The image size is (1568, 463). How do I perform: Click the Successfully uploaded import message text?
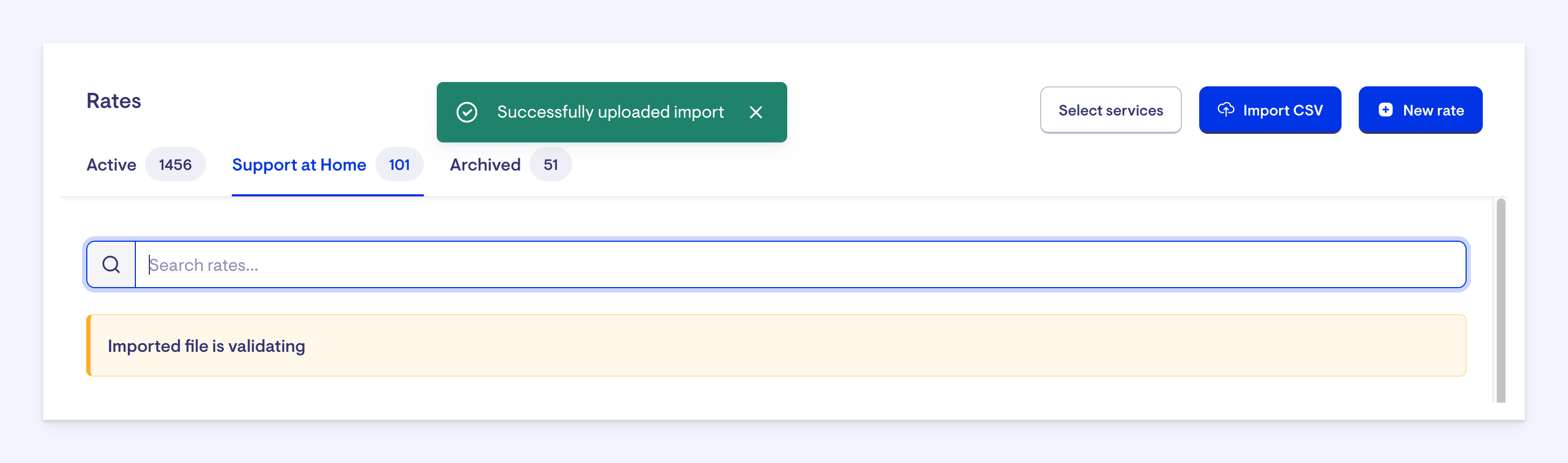pyautogui.click(x=610, y=112)
